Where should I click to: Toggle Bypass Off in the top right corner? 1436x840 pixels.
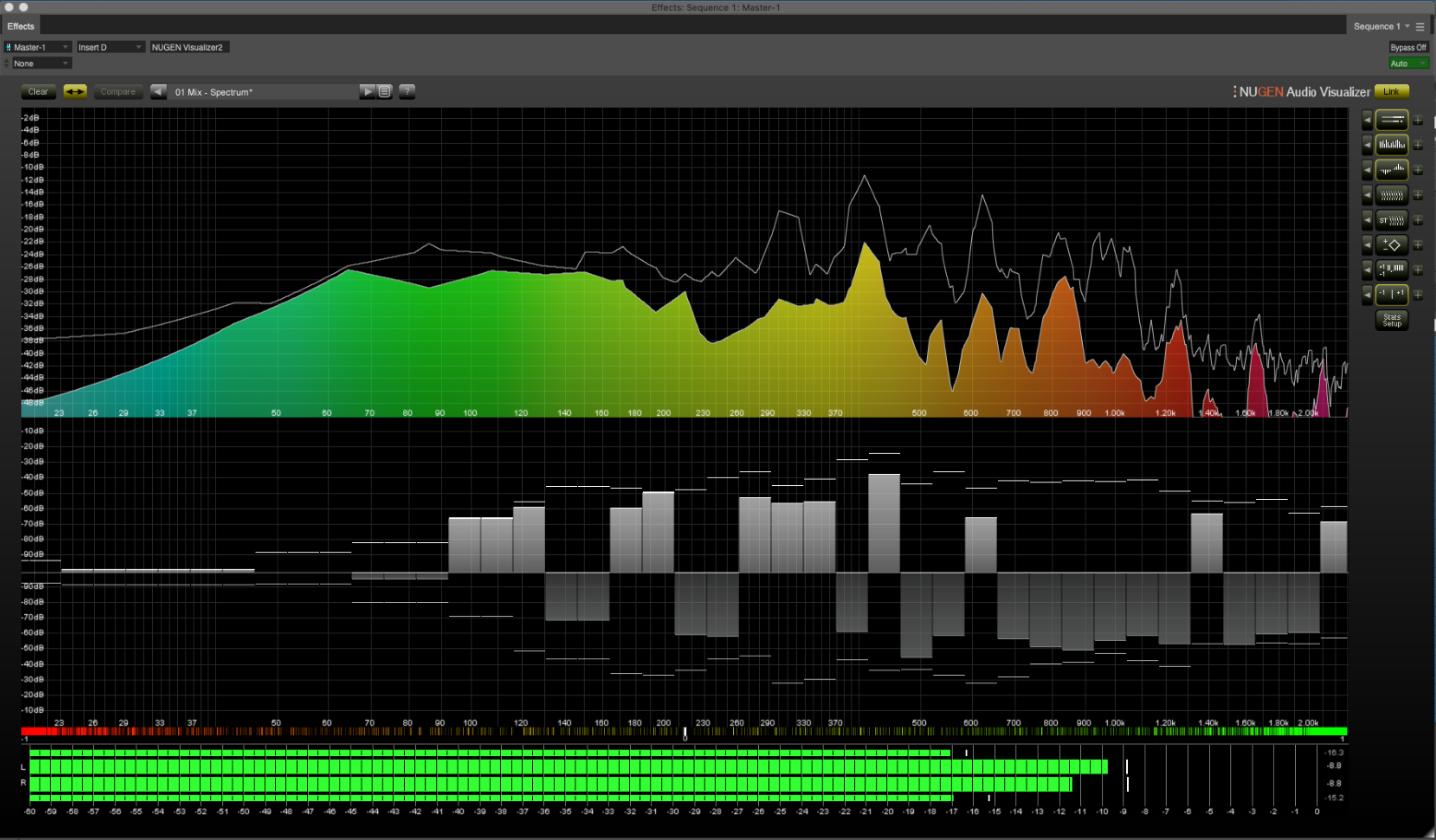coord(1407,47)
